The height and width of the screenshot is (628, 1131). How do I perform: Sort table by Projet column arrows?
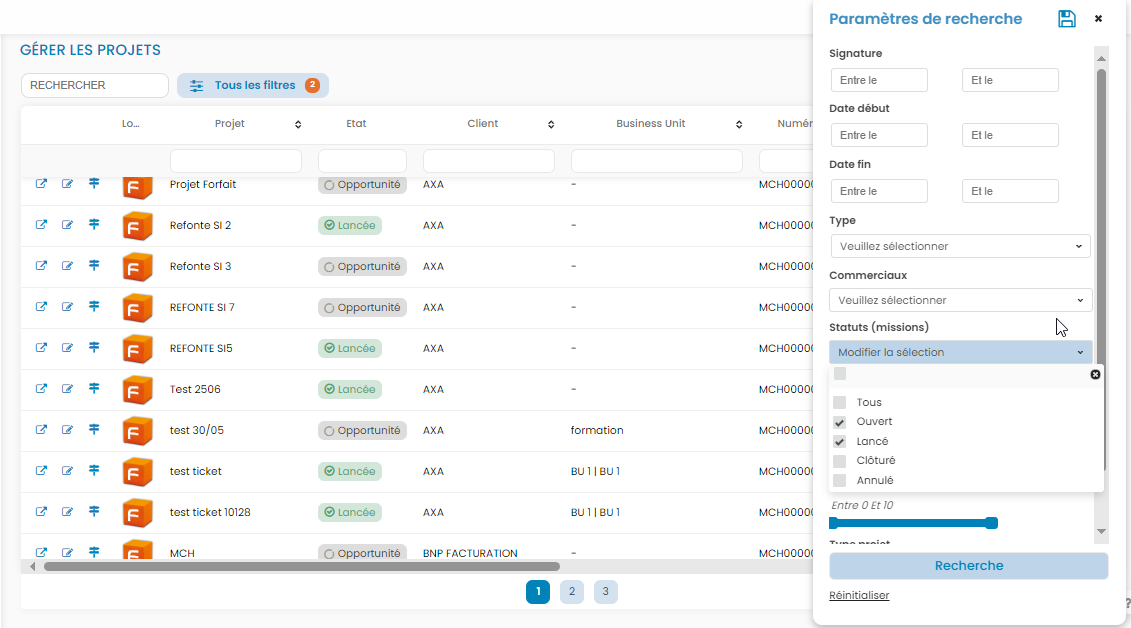click(298, 125)
